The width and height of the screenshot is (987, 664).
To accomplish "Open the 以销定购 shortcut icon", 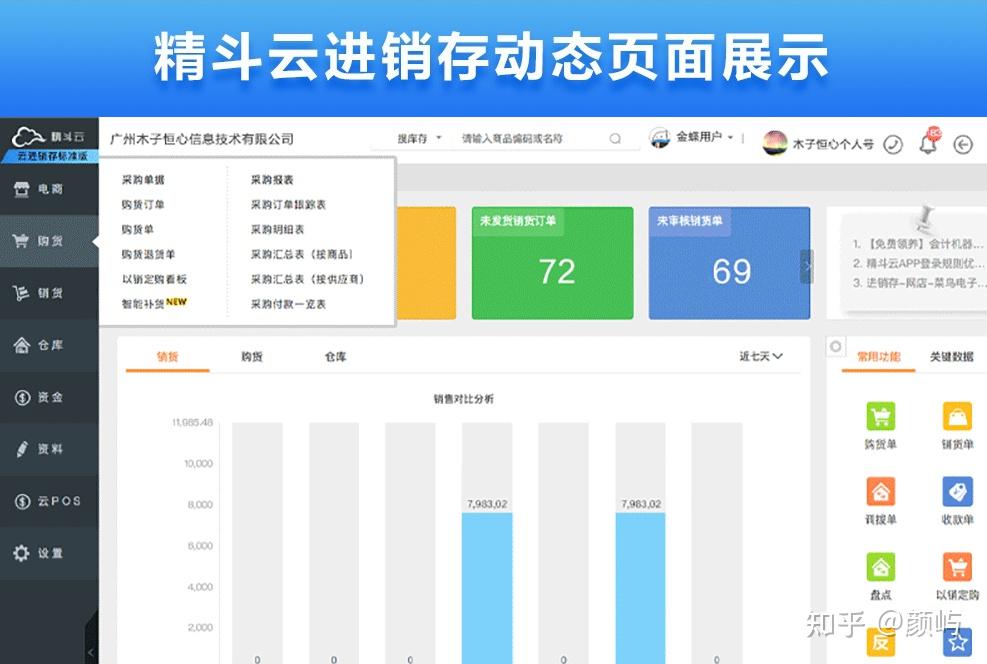I will click(957, 566).
